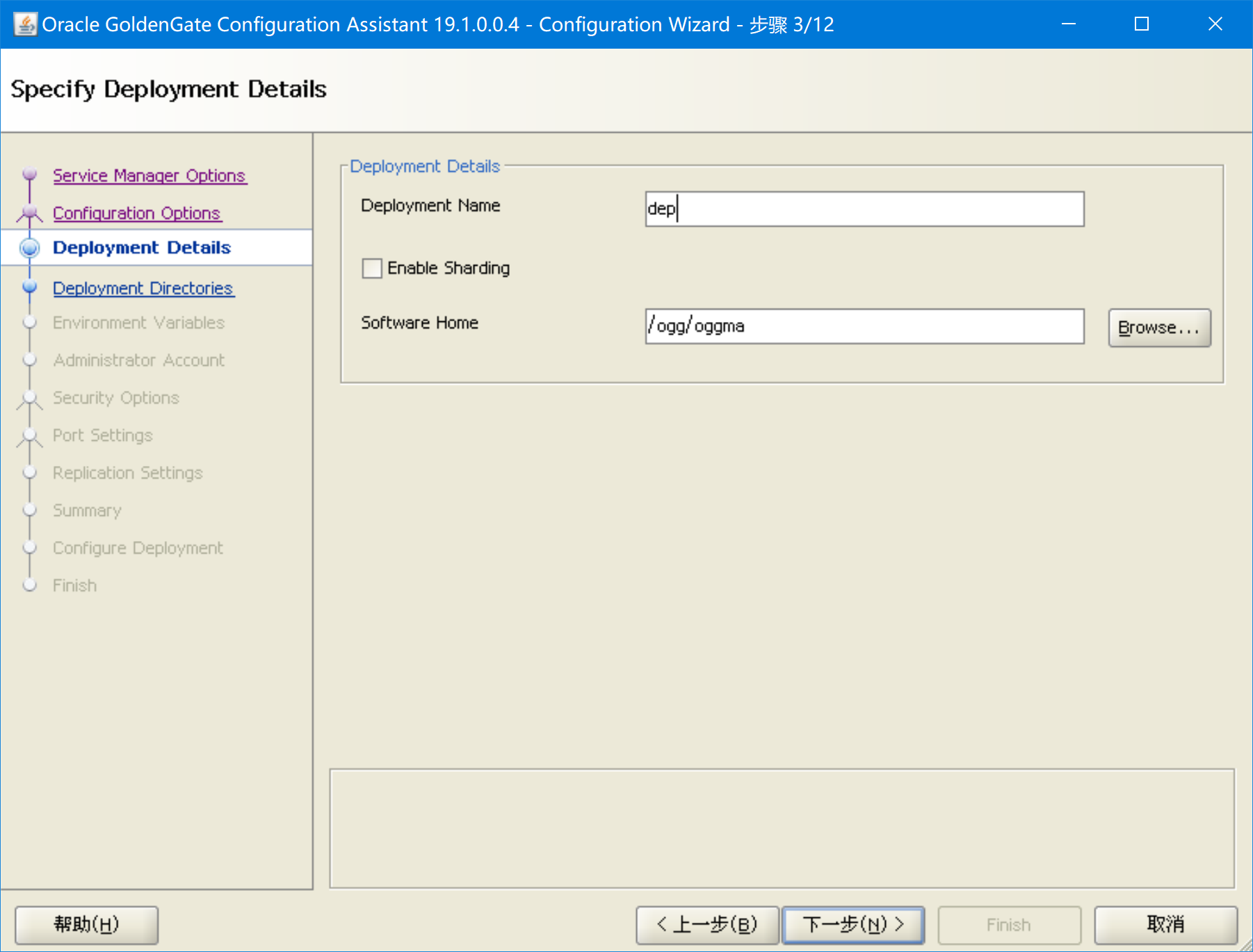Click the Replication Settings step label
The width and height of the screenshot is (1253, 952).
click(128, 473)
